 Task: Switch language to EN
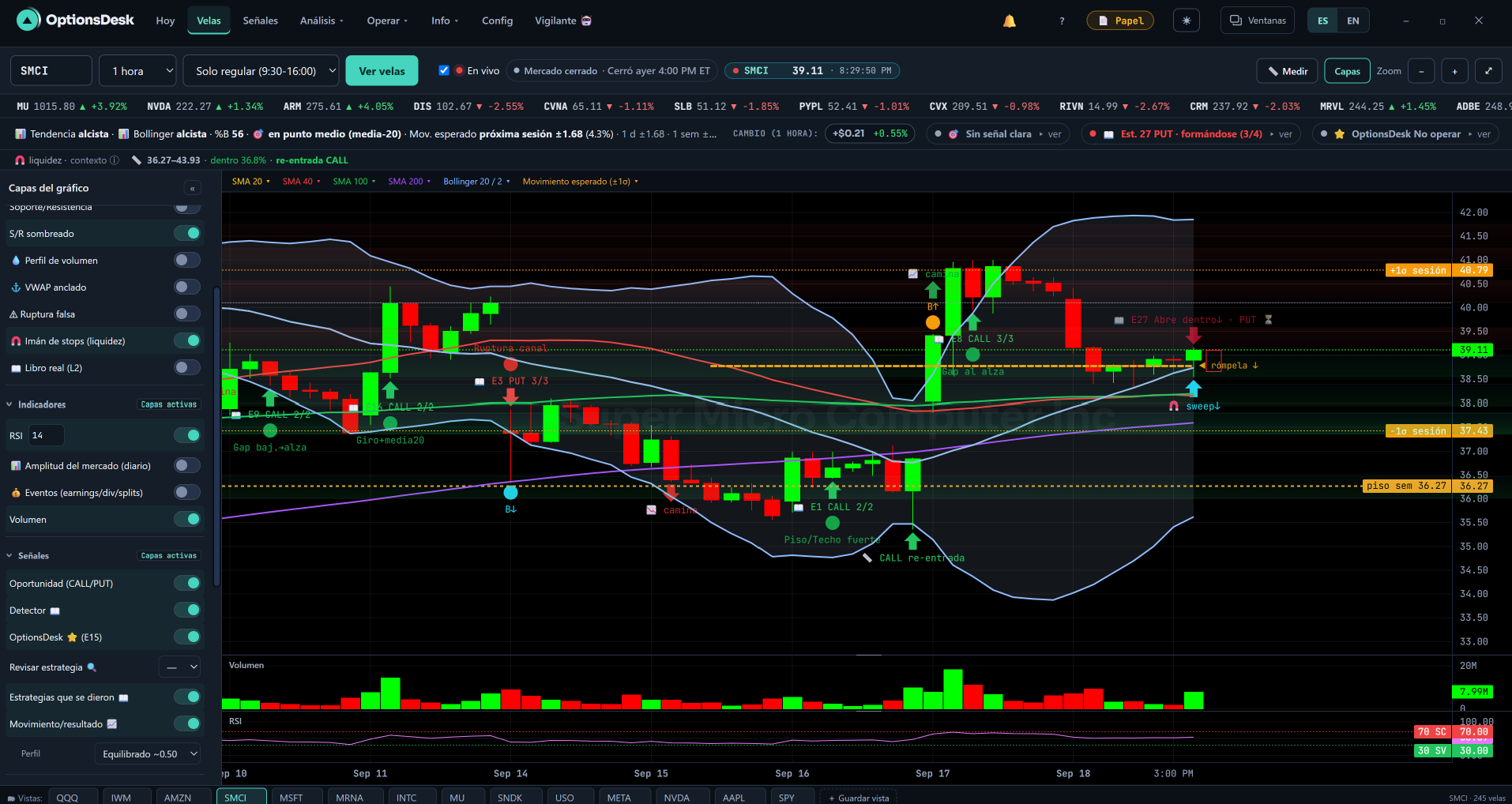pos(1353,21)
